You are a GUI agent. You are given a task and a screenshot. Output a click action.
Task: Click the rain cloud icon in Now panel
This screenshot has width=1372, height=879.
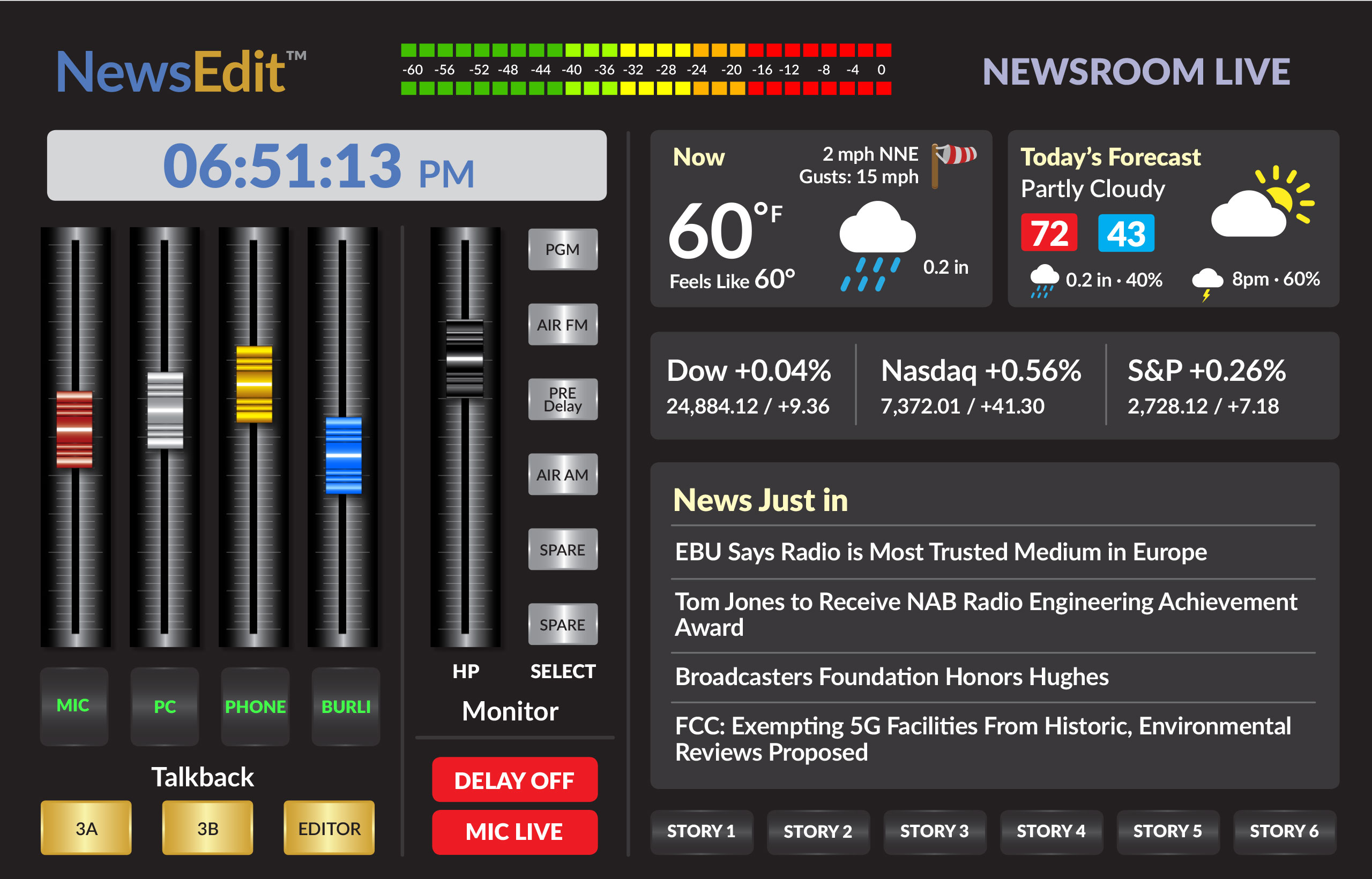[x=877, y=246]
